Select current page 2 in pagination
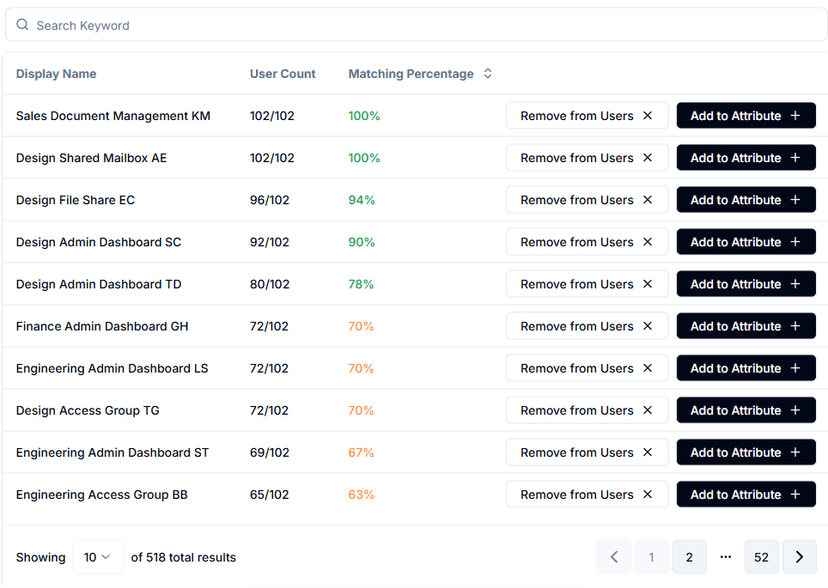This screenshot has height=588, width=828. (689, 557)
